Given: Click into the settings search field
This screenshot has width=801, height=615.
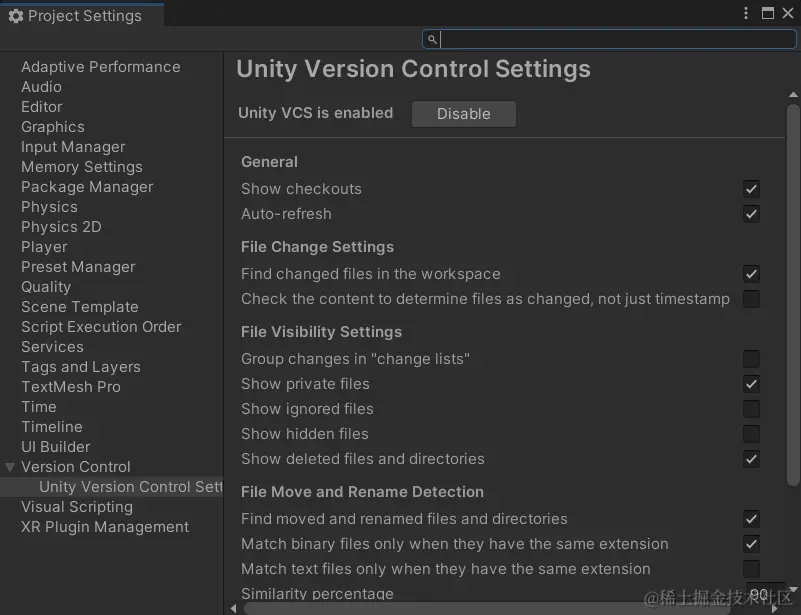Looking at the screenshot, I should pos(610,39).
